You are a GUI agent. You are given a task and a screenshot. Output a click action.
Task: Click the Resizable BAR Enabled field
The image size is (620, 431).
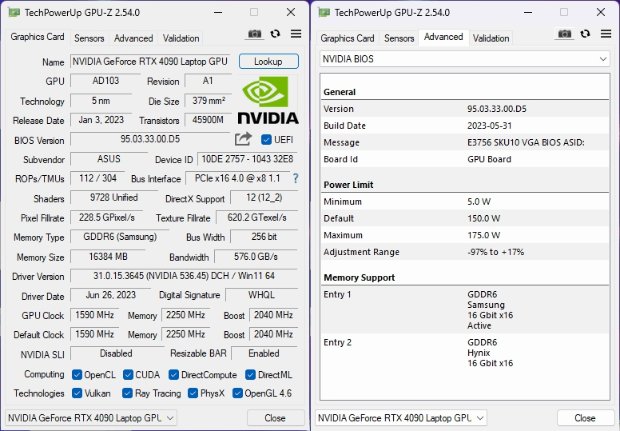[x=264, y=353]
